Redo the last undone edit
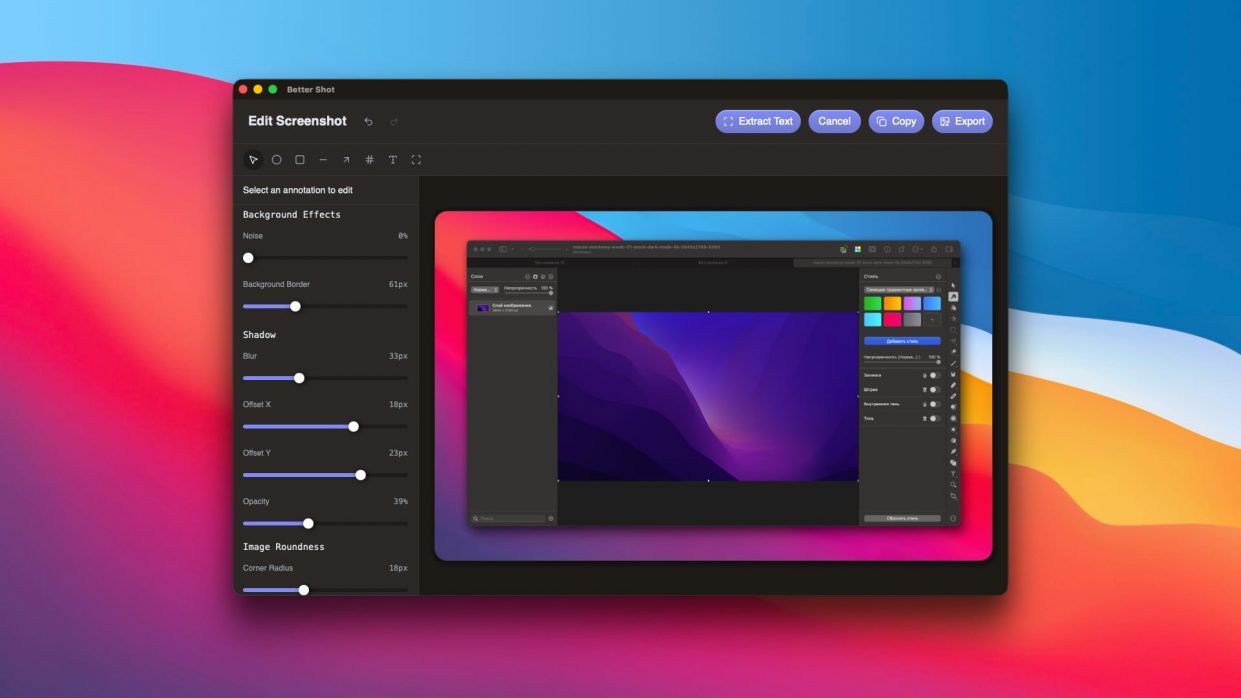Screen dimensions: 1241x698 394,121
